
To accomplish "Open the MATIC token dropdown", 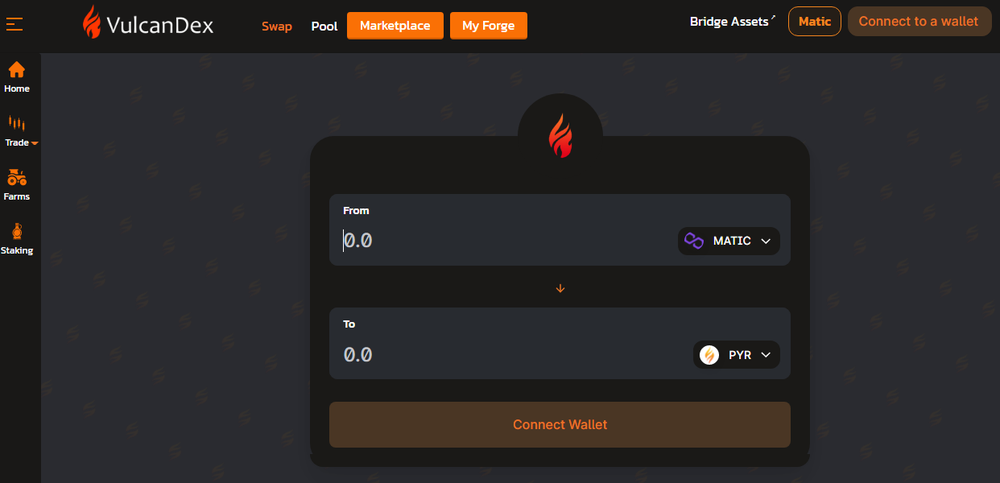I will tap(729, 241).
